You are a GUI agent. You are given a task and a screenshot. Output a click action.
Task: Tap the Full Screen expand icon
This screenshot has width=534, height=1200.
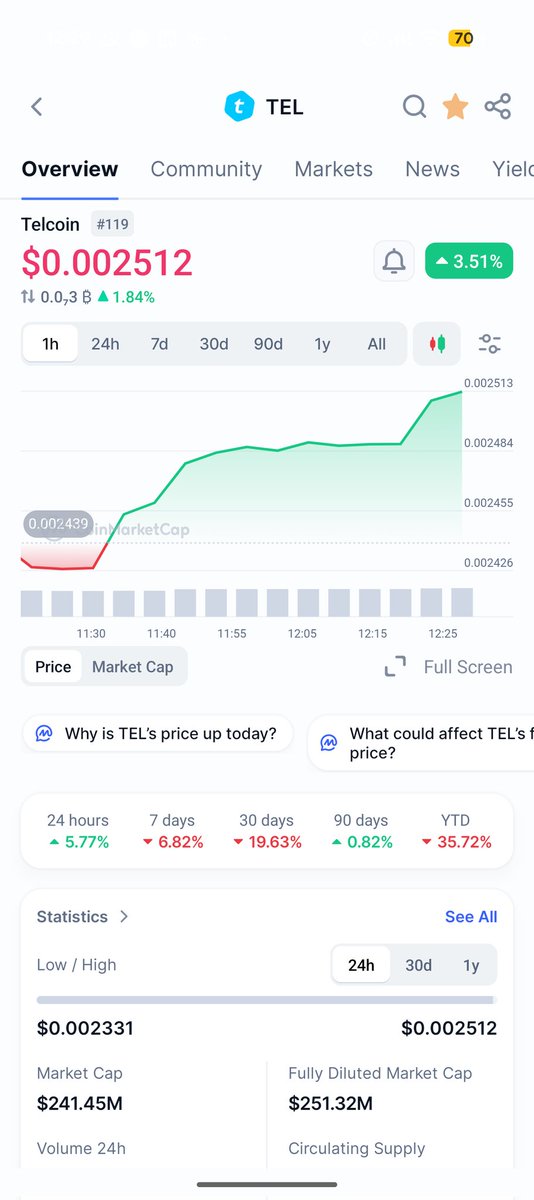tap(396, 667)
